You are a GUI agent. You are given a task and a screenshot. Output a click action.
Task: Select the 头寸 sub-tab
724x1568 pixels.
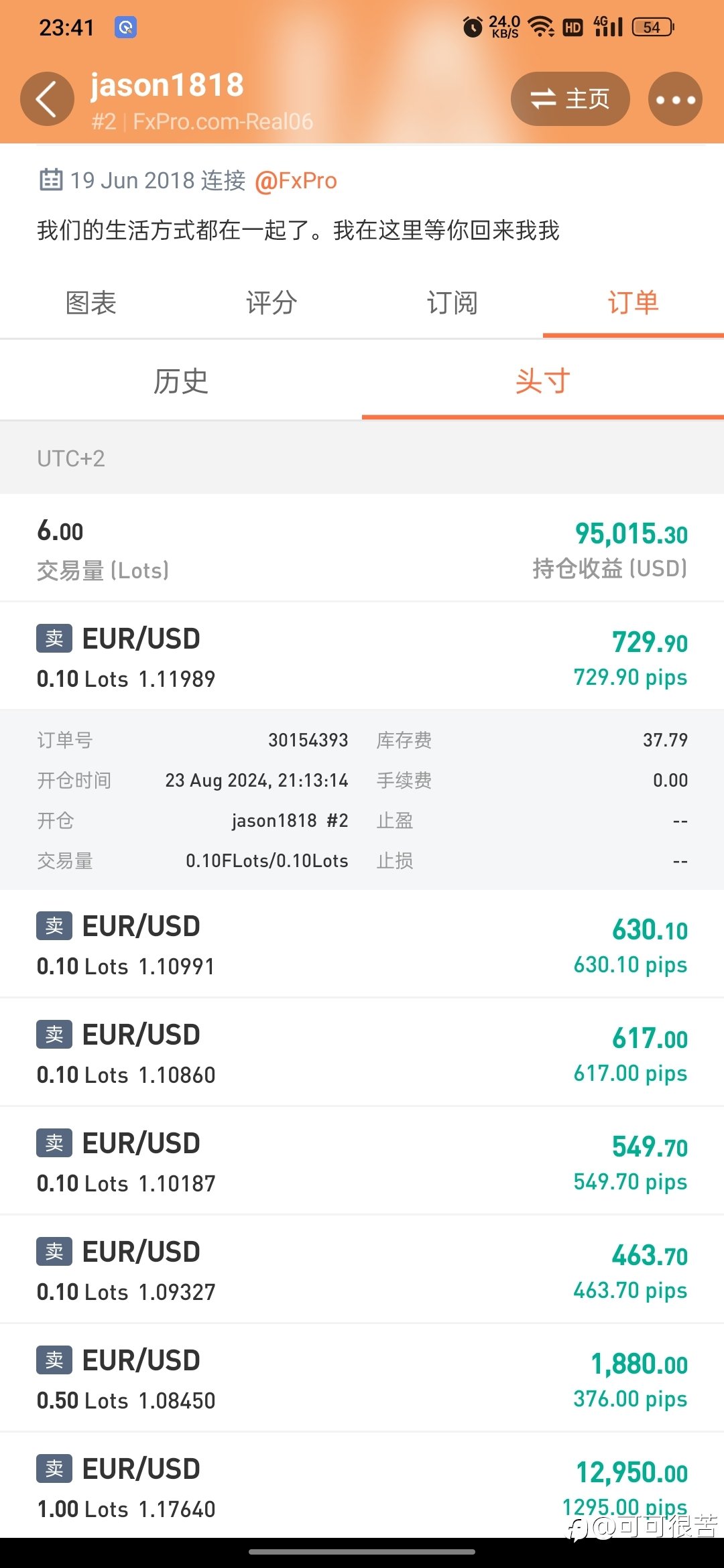coord(543,381)
